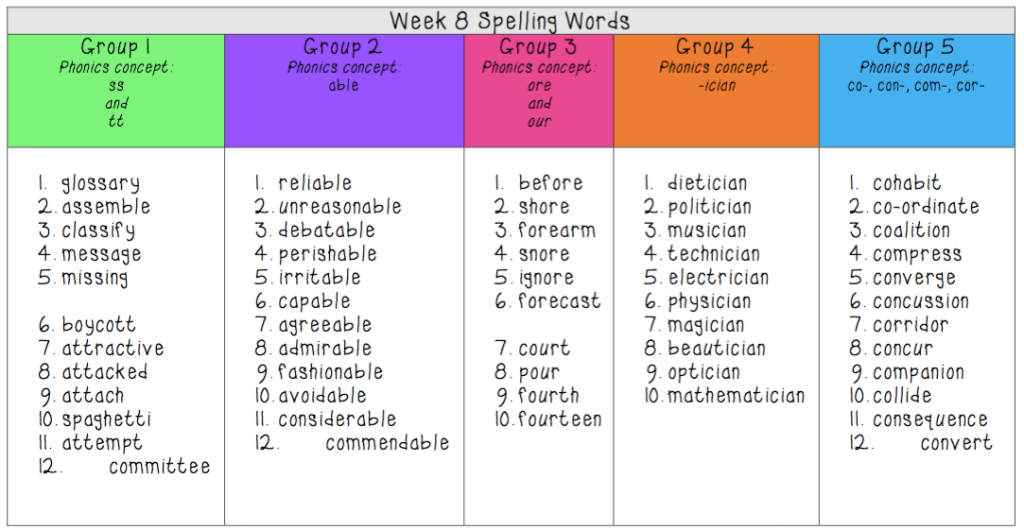Select the word consequence
1024x530 pixels.
pyautogui.click(x=930, y=420)
